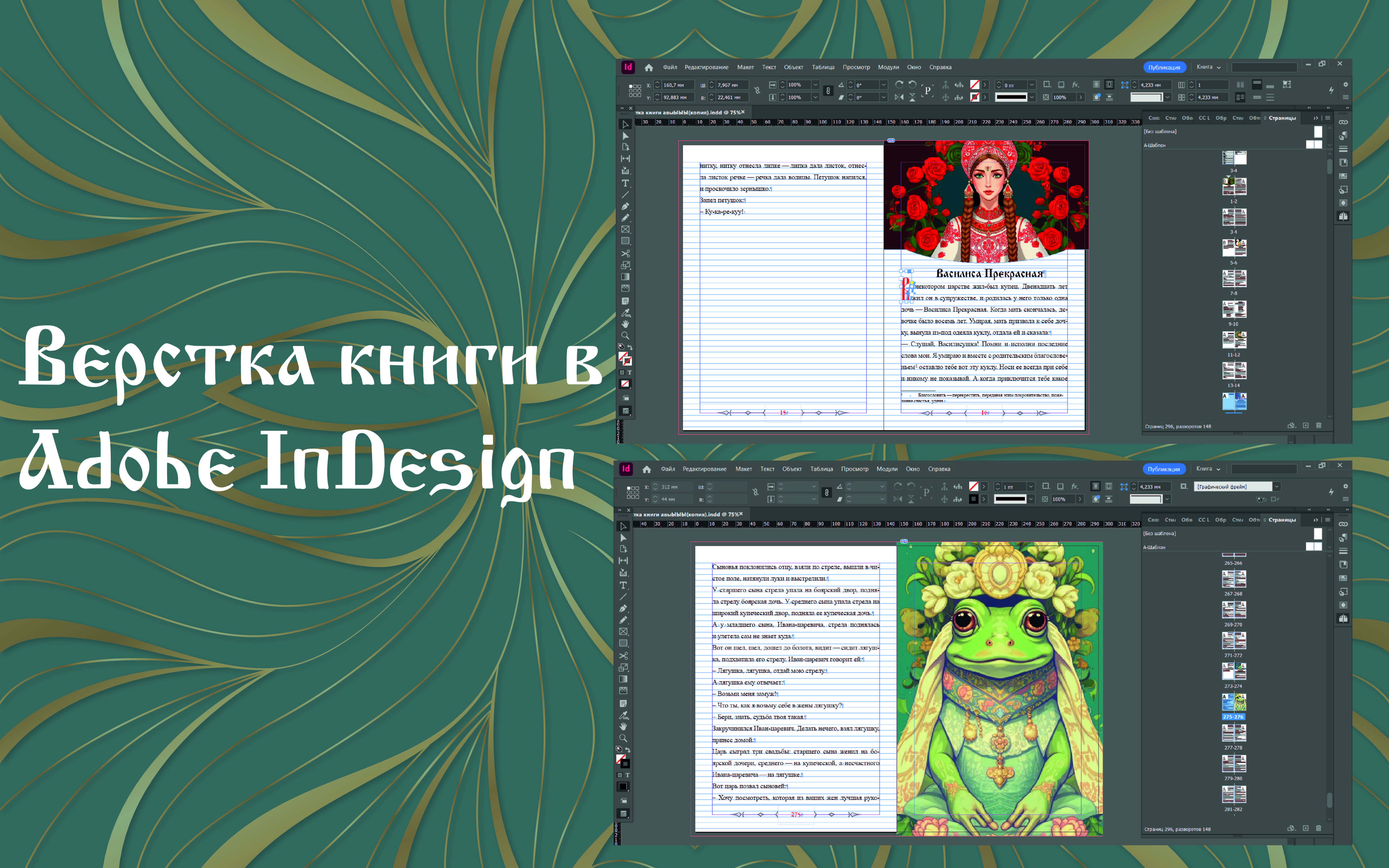Select the Type tool in upper window
1389x868 pixels.
[x=625, y=183]
